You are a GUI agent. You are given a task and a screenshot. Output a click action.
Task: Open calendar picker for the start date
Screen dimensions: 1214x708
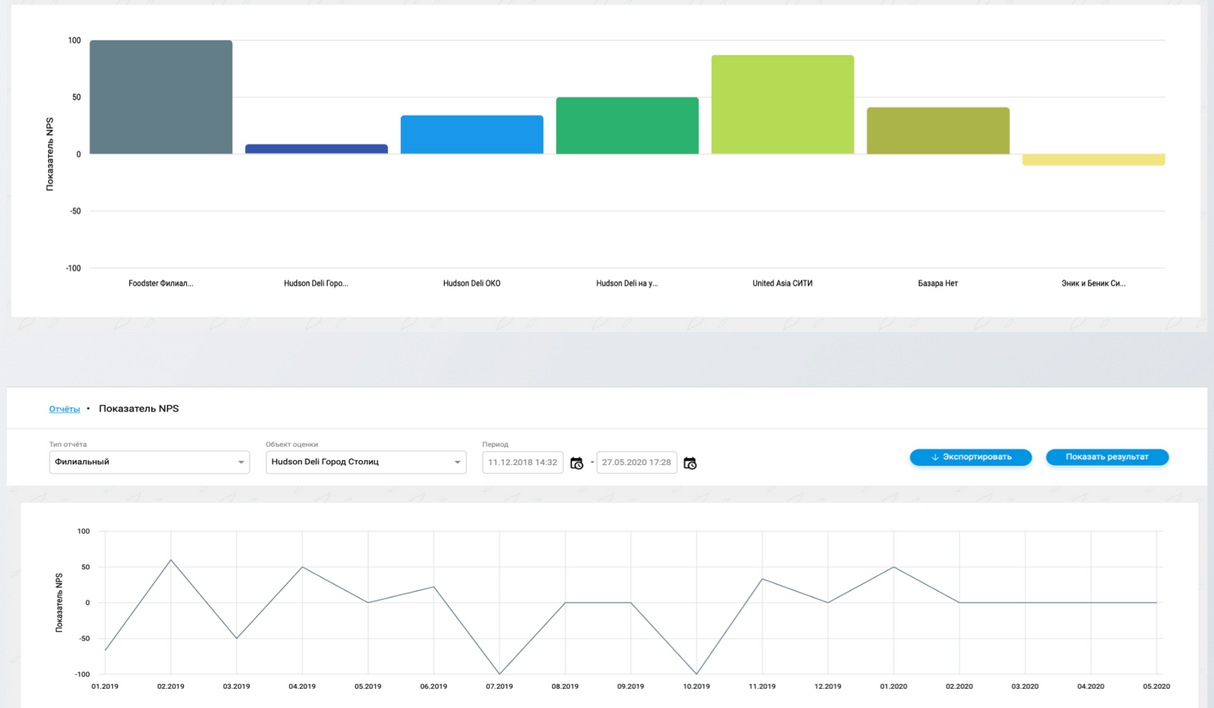click(577, 463)
